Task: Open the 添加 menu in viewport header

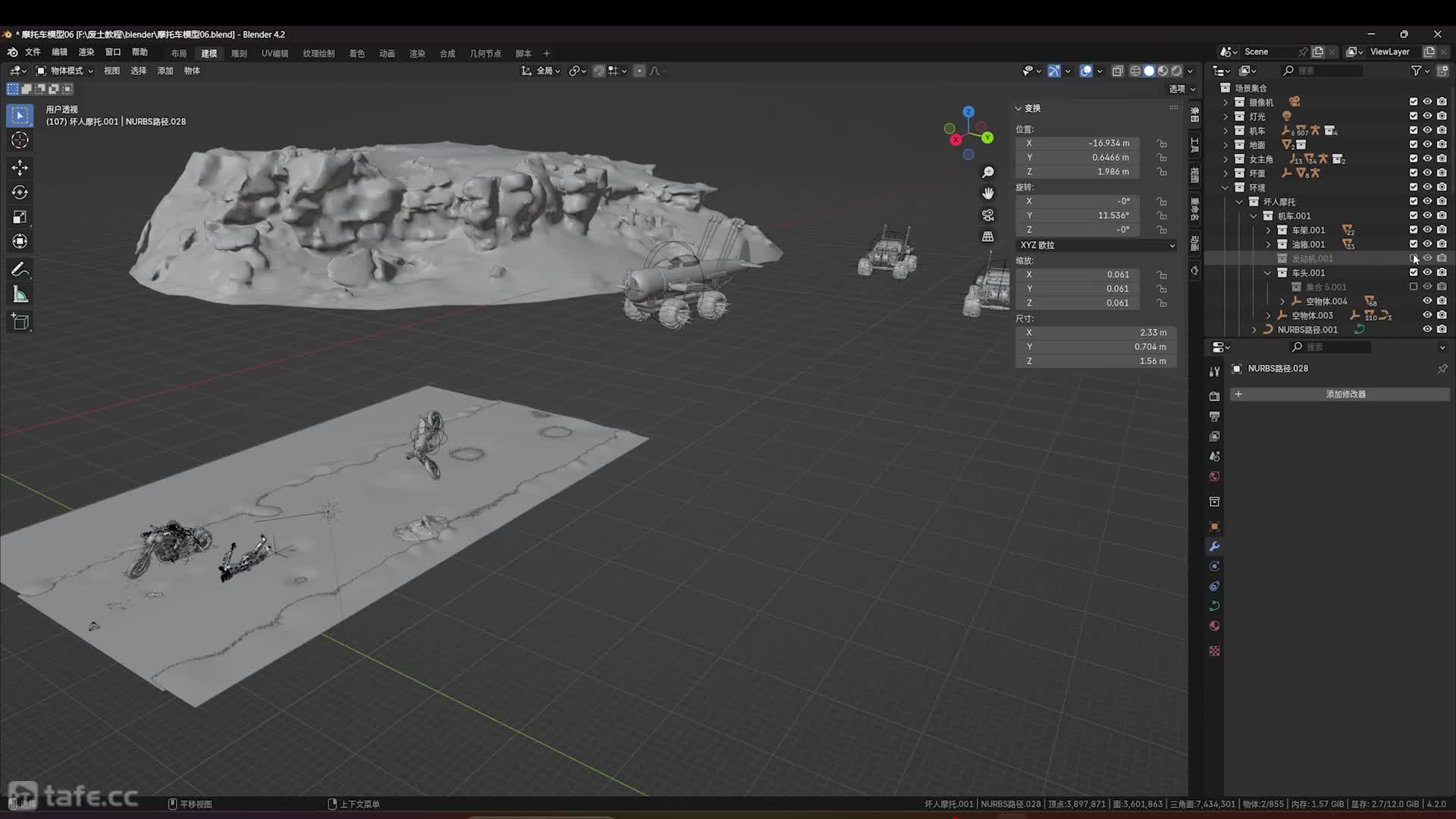Action: click(x=165, y=71)
